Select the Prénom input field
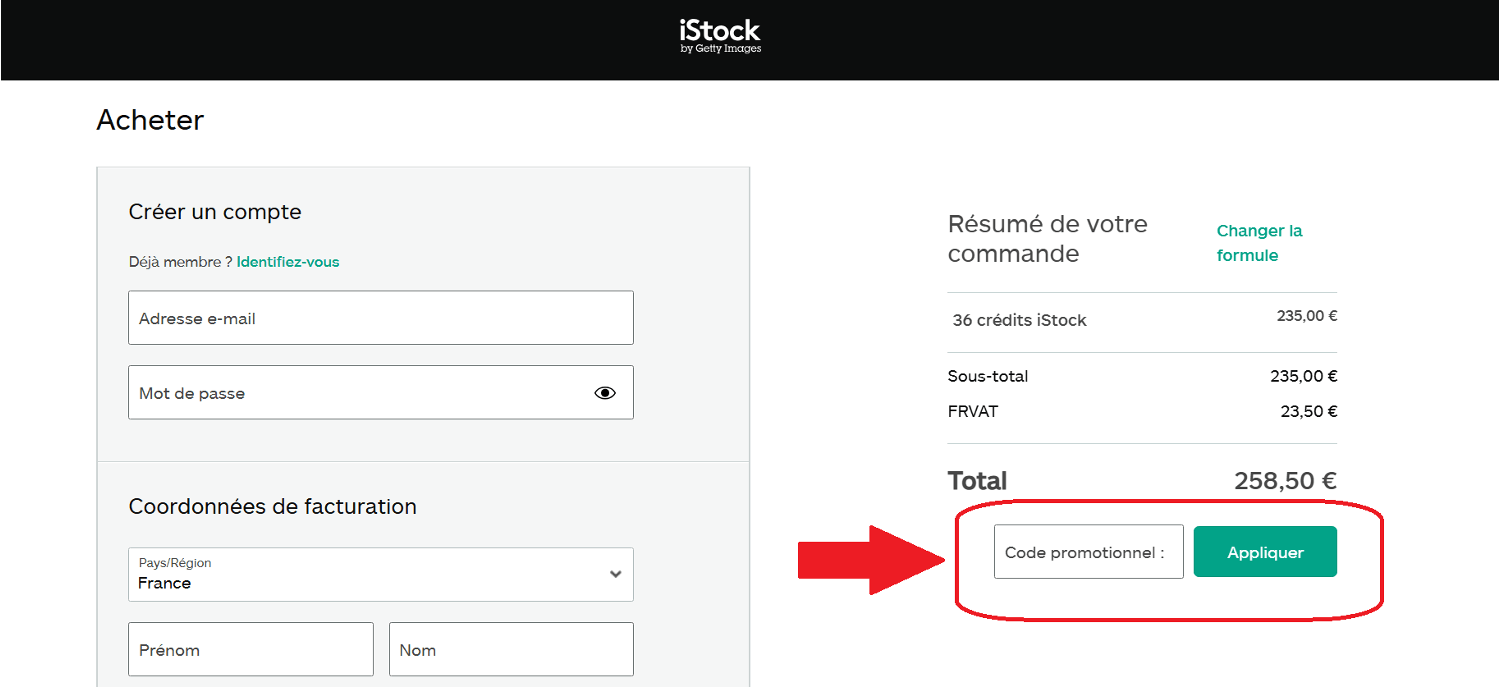The image size is (1500, 687). (251, 649)
